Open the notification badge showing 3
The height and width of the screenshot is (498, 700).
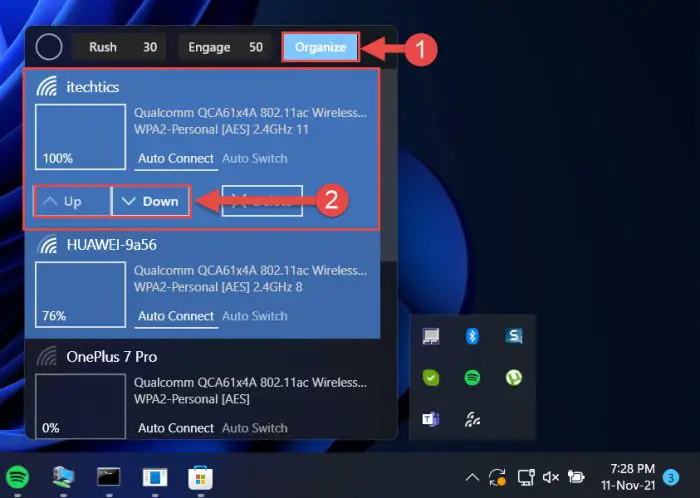point(671,477)
